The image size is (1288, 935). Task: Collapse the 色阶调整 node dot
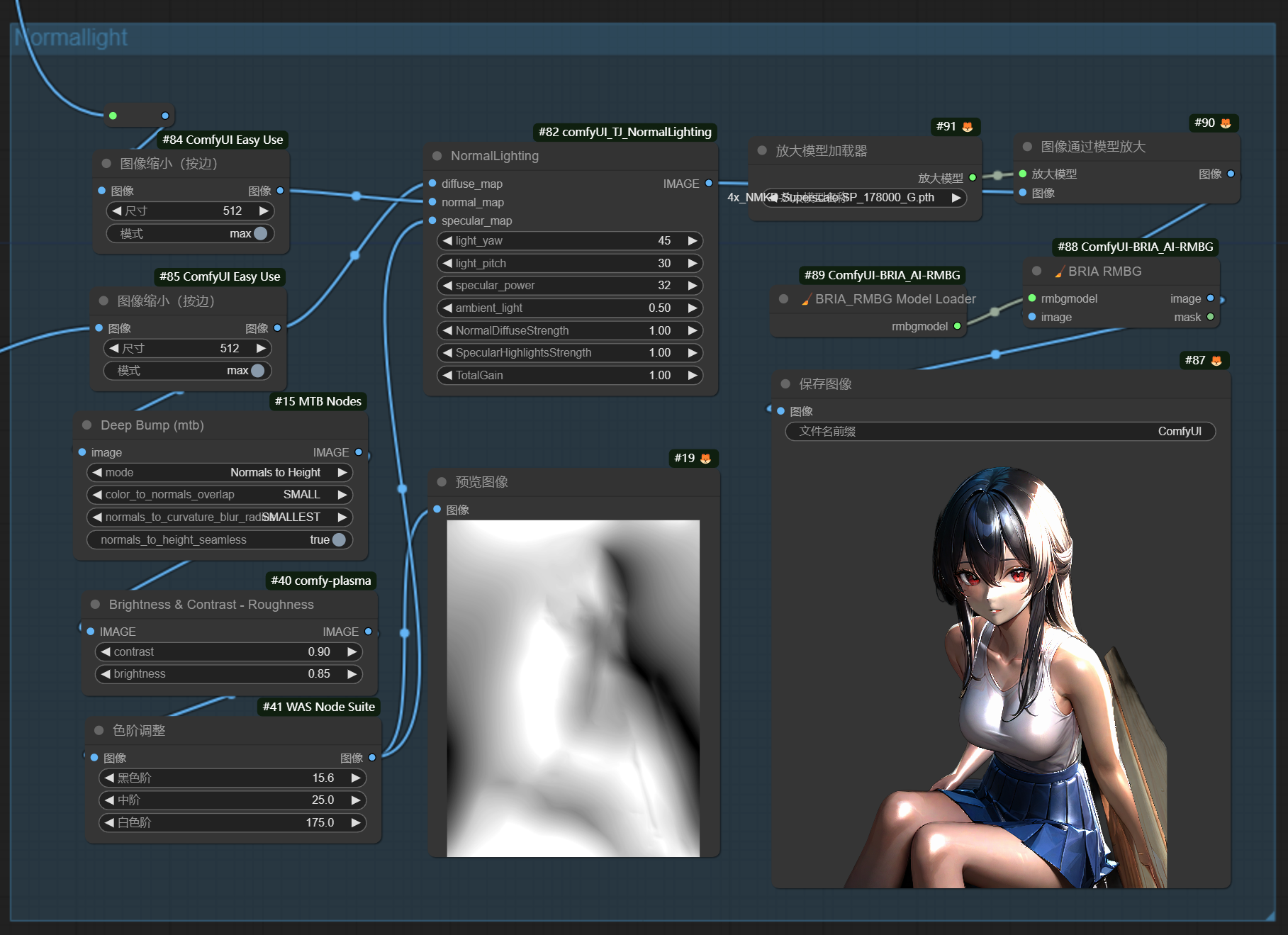pos(99,731)
